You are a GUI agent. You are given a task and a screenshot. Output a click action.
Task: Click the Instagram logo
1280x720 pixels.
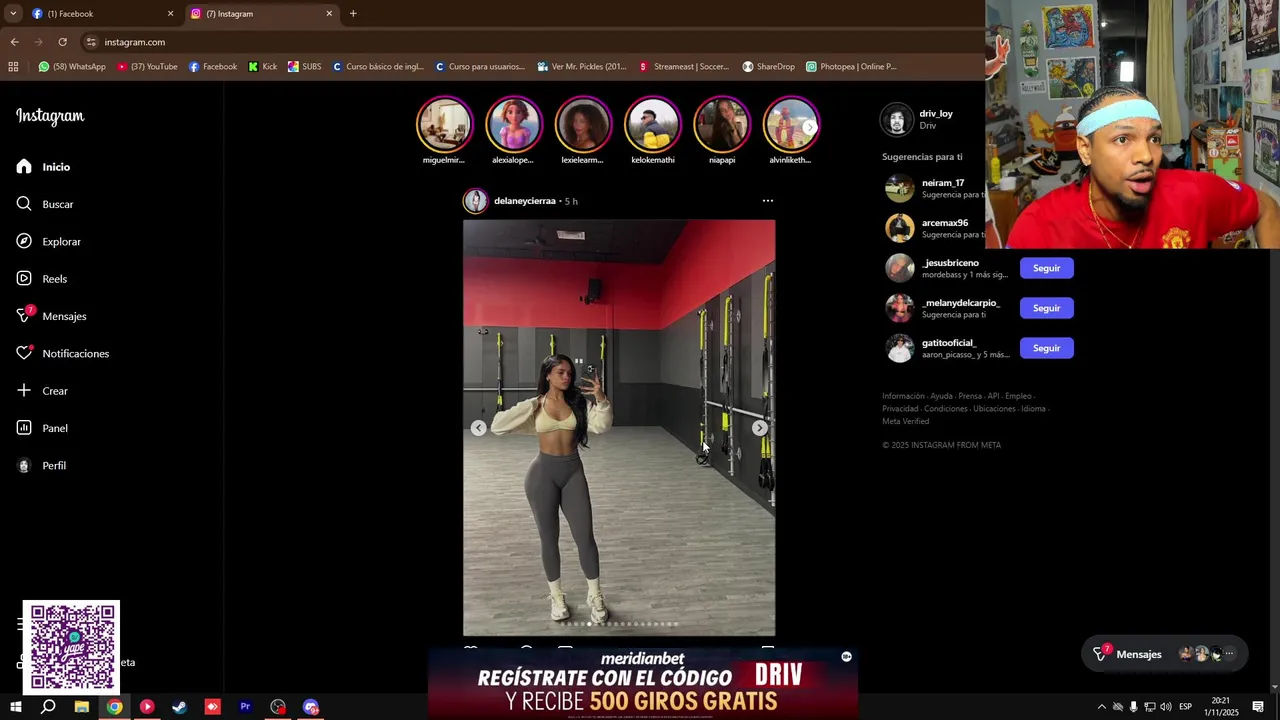tap(50, 116)
